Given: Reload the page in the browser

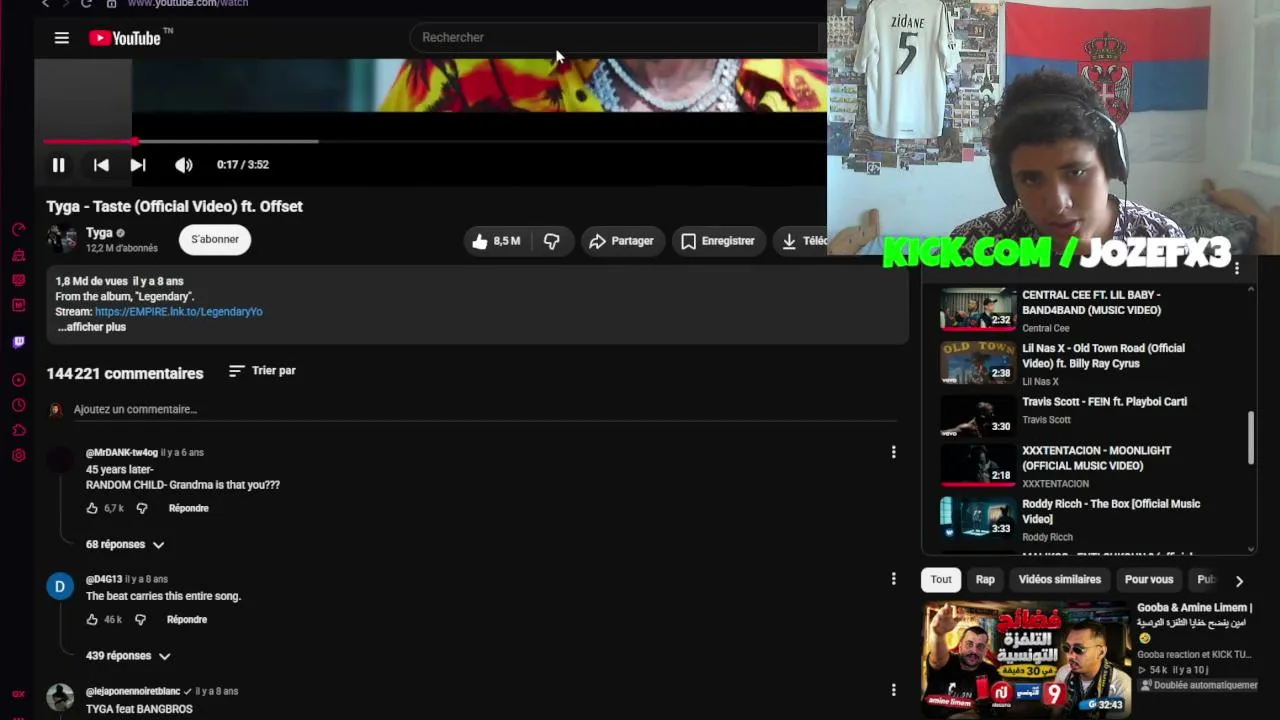Looking at the screenshot, I should (86, 4).
